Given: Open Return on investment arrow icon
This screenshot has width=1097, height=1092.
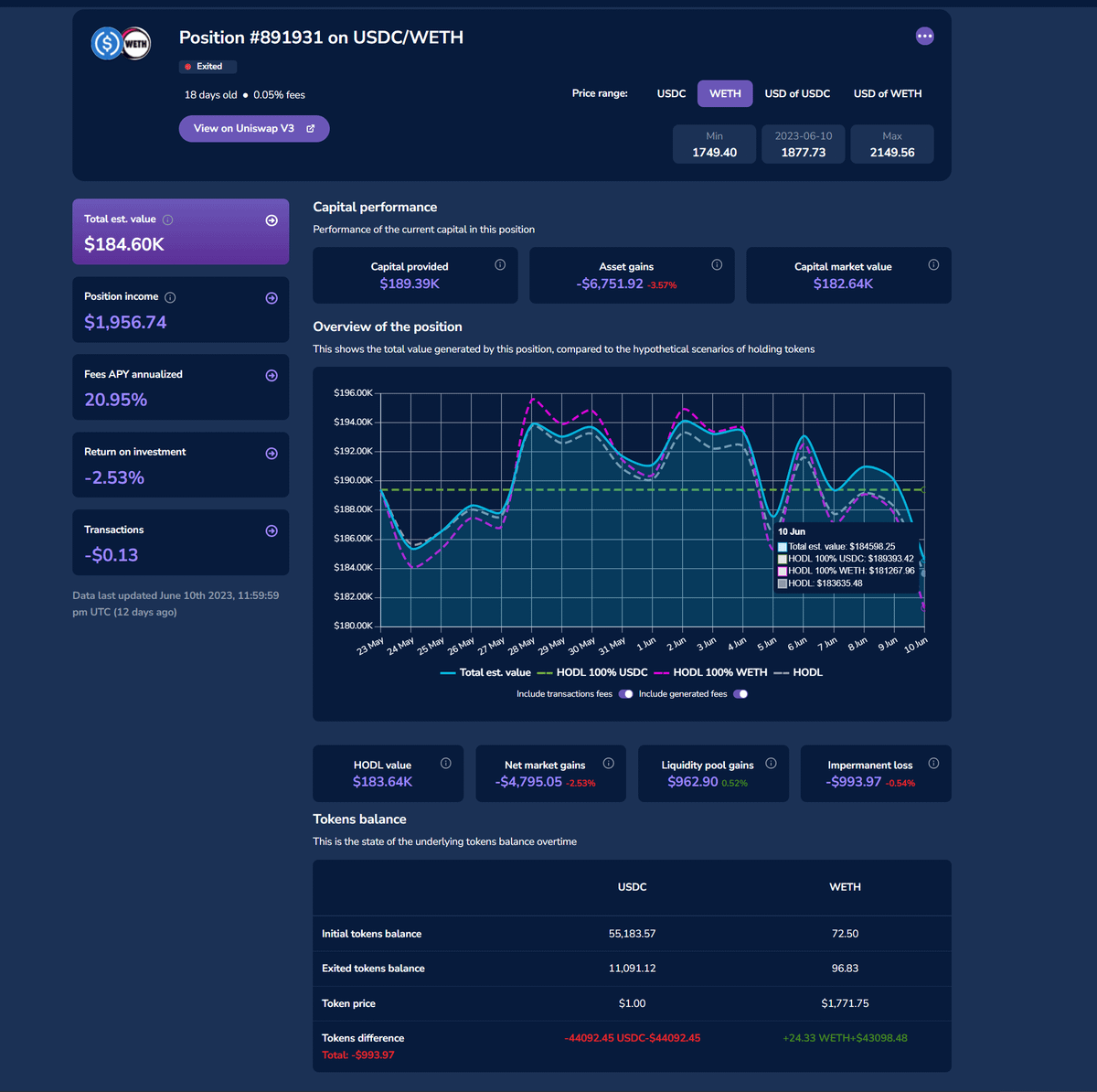Looking at the screenshot, I should pyautogui.click(x=272, y=454).
